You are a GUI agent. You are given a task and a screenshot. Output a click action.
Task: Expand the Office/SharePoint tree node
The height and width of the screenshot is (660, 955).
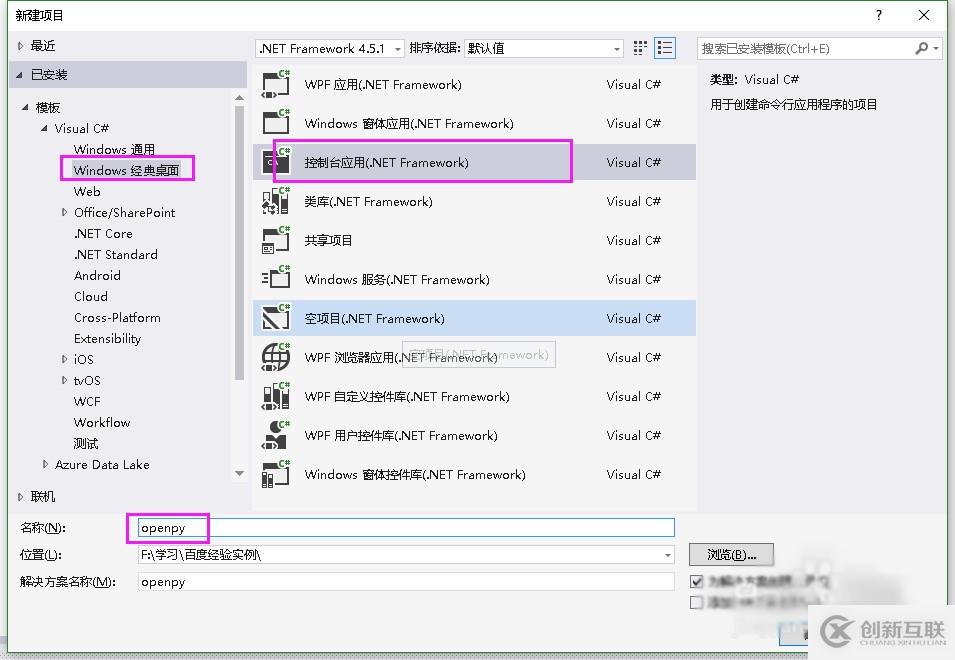[x=63, y=212]
